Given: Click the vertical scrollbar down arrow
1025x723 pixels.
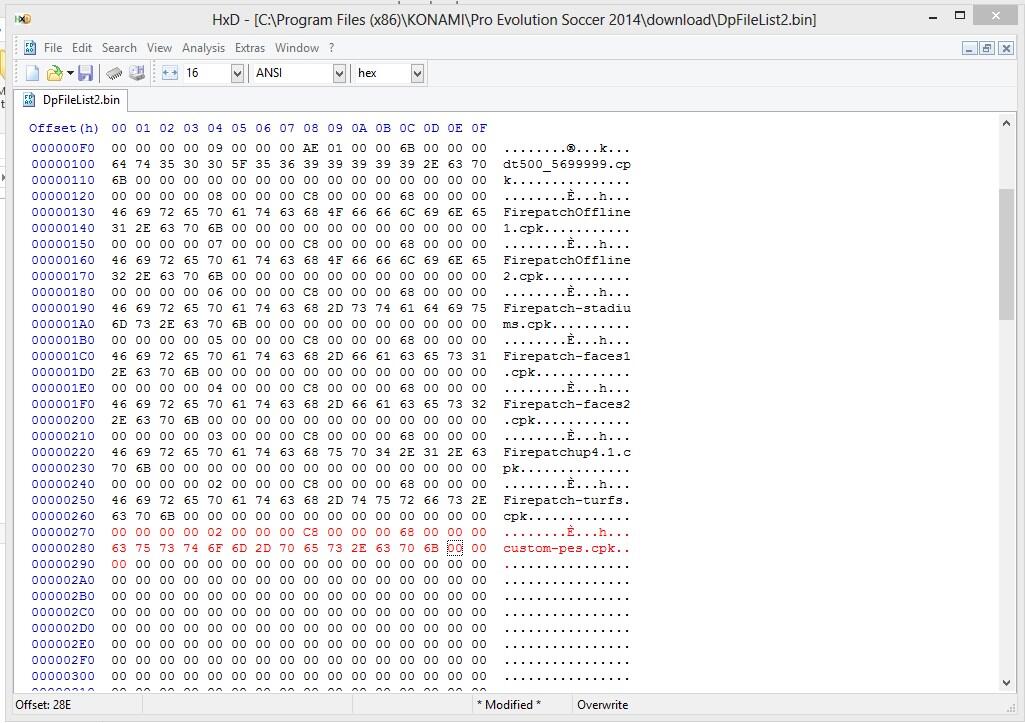Looking at the screenshot, I should coord(1007,683).
